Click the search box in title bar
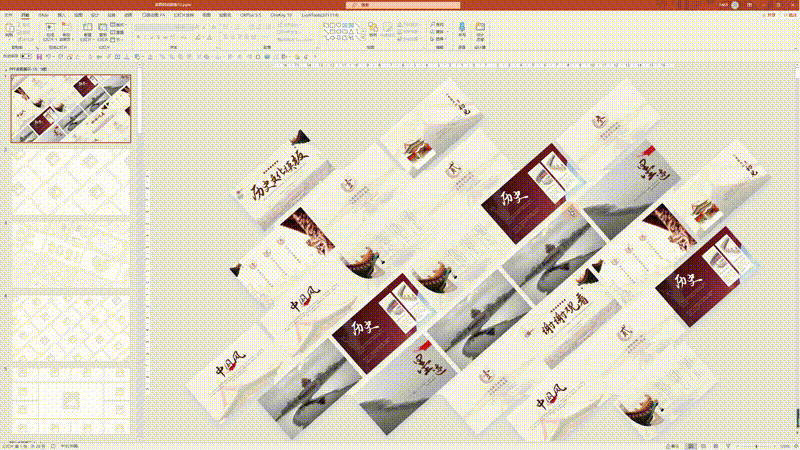The image size is (800, 450). point(403,5)
